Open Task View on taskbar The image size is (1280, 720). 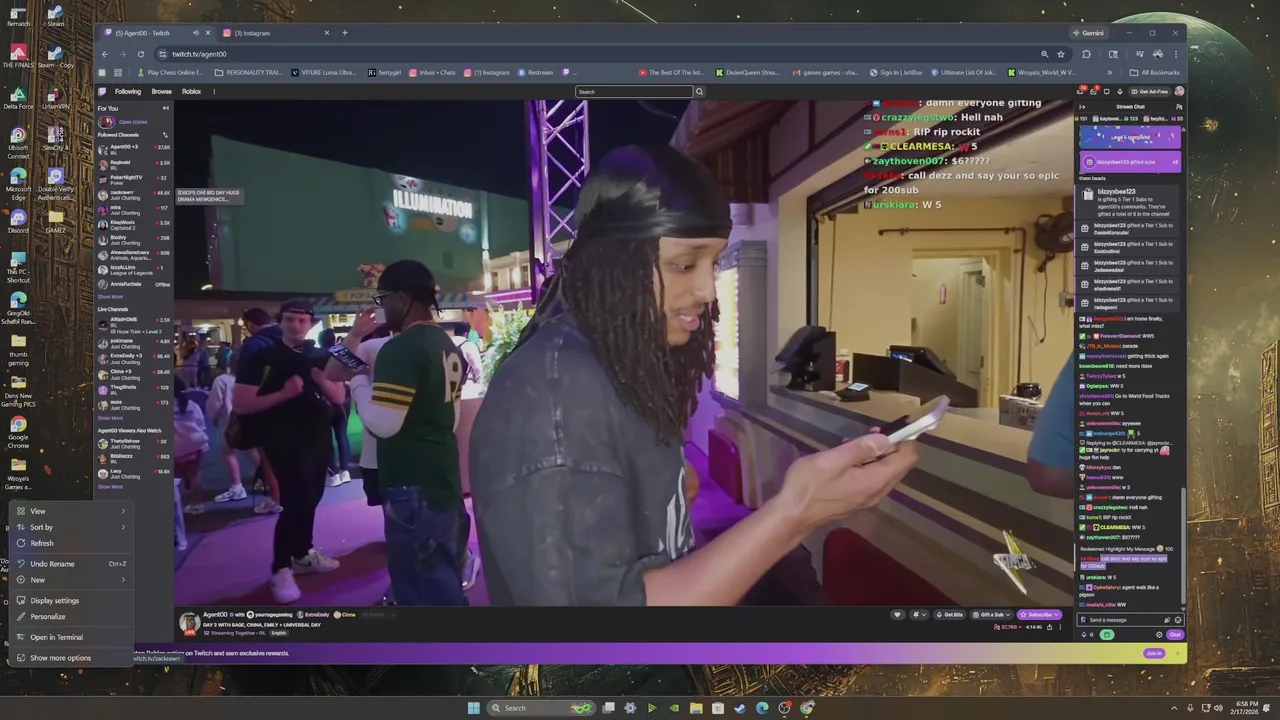click(608, 708)
